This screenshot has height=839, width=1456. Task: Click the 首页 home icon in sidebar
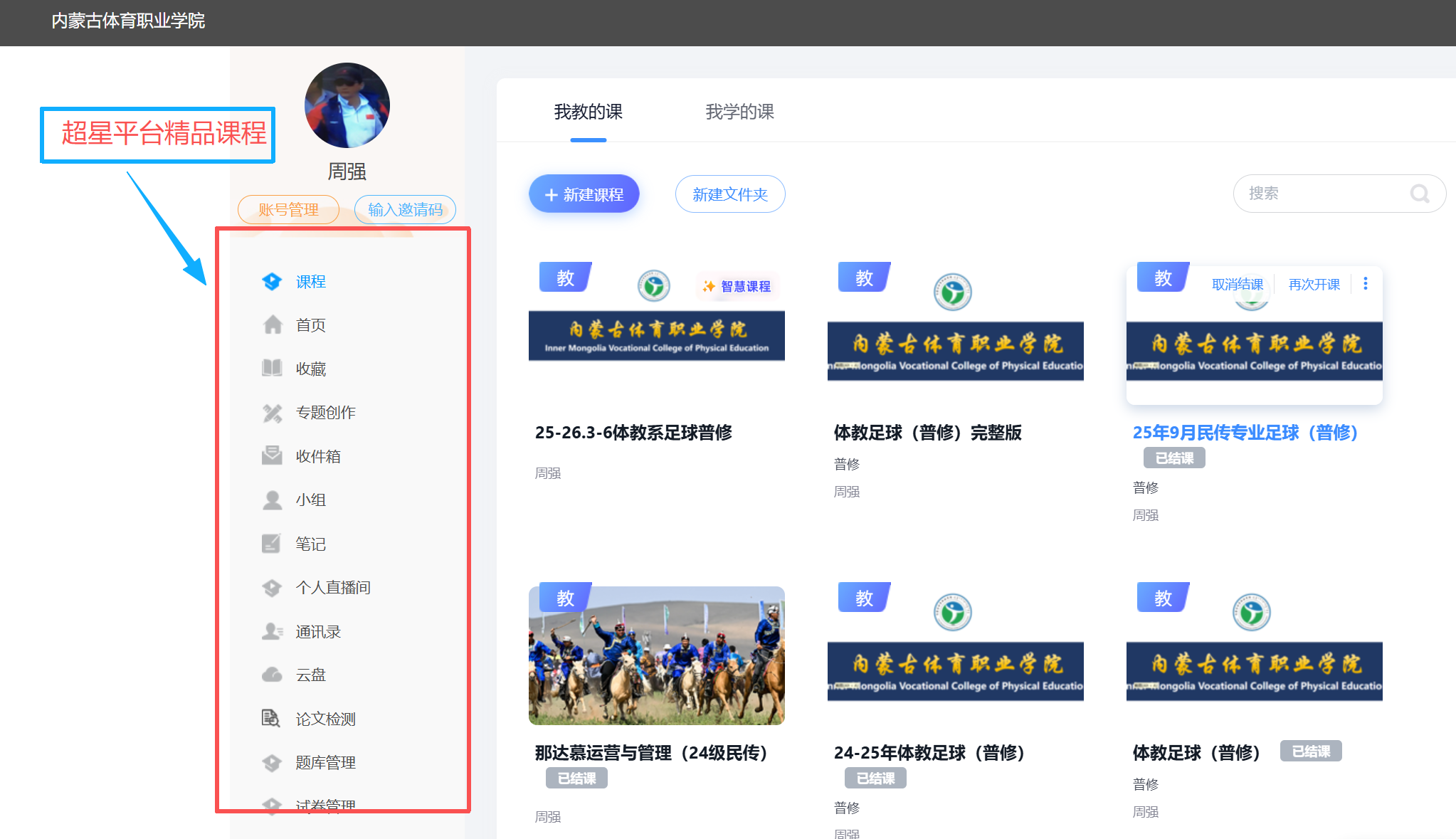pyautogui.click(x=273, y=325)
